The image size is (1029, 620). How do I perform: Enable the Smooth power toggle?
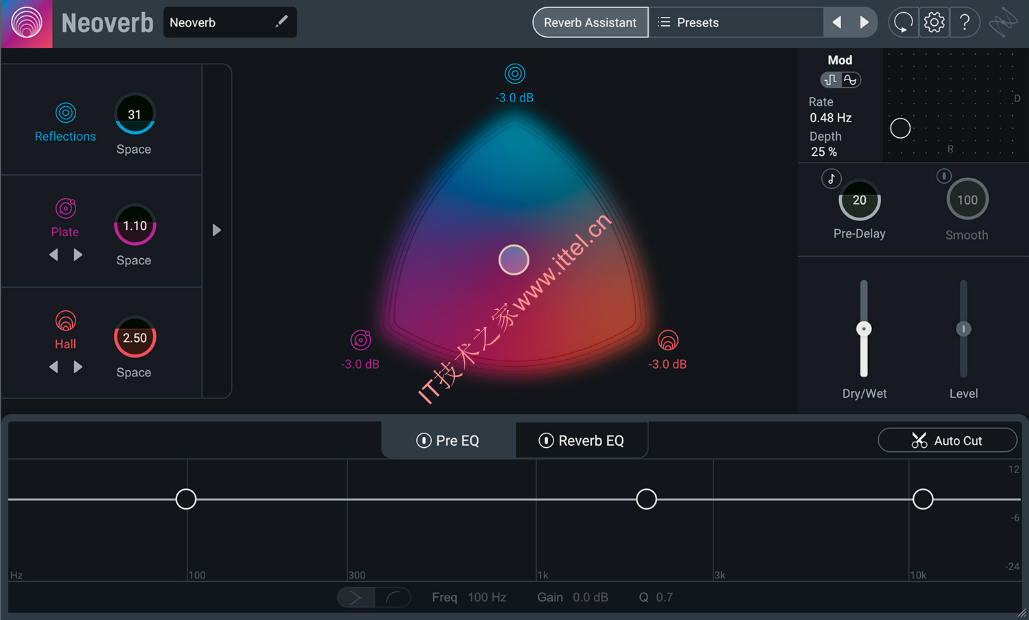[x=944, y=176]
